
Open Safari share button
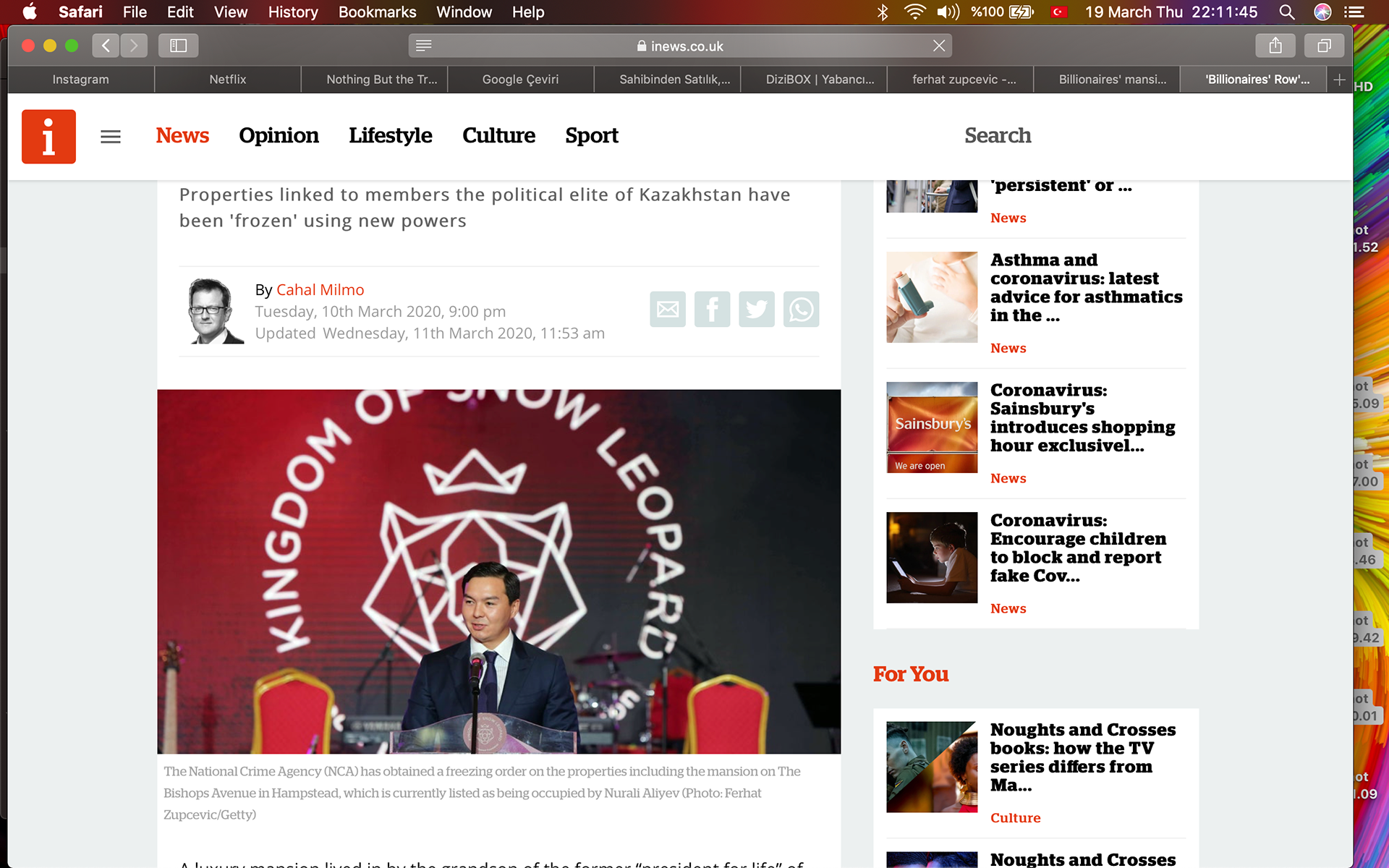pos(1275,46)
